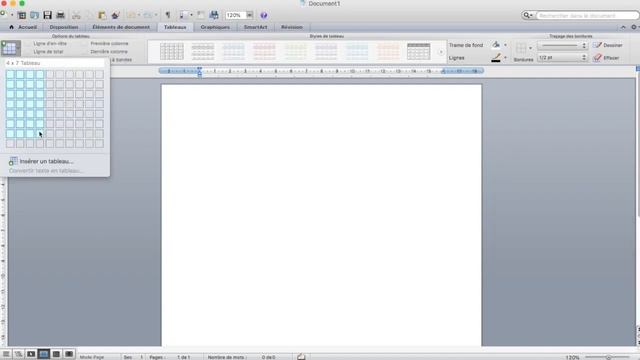The image size is (640, 360).
Task: Click the format painter brush icon
Action: 115,16
